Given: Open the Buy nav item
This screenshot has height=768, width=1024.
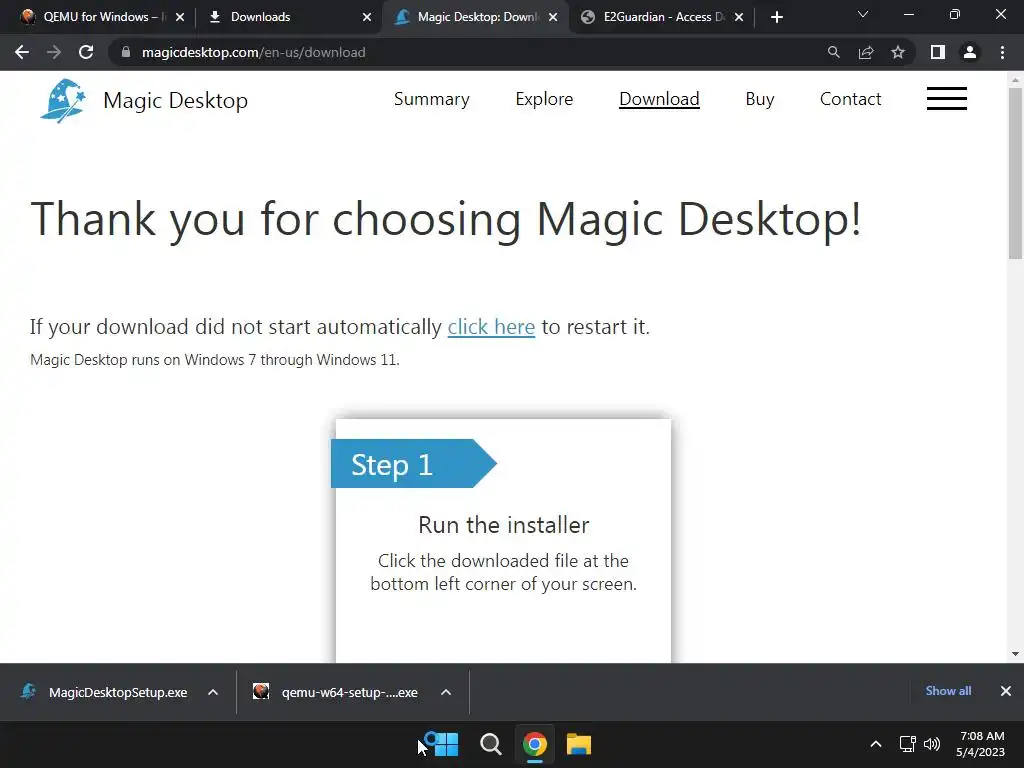Looking at the screenshot, I should click(760, 99).
